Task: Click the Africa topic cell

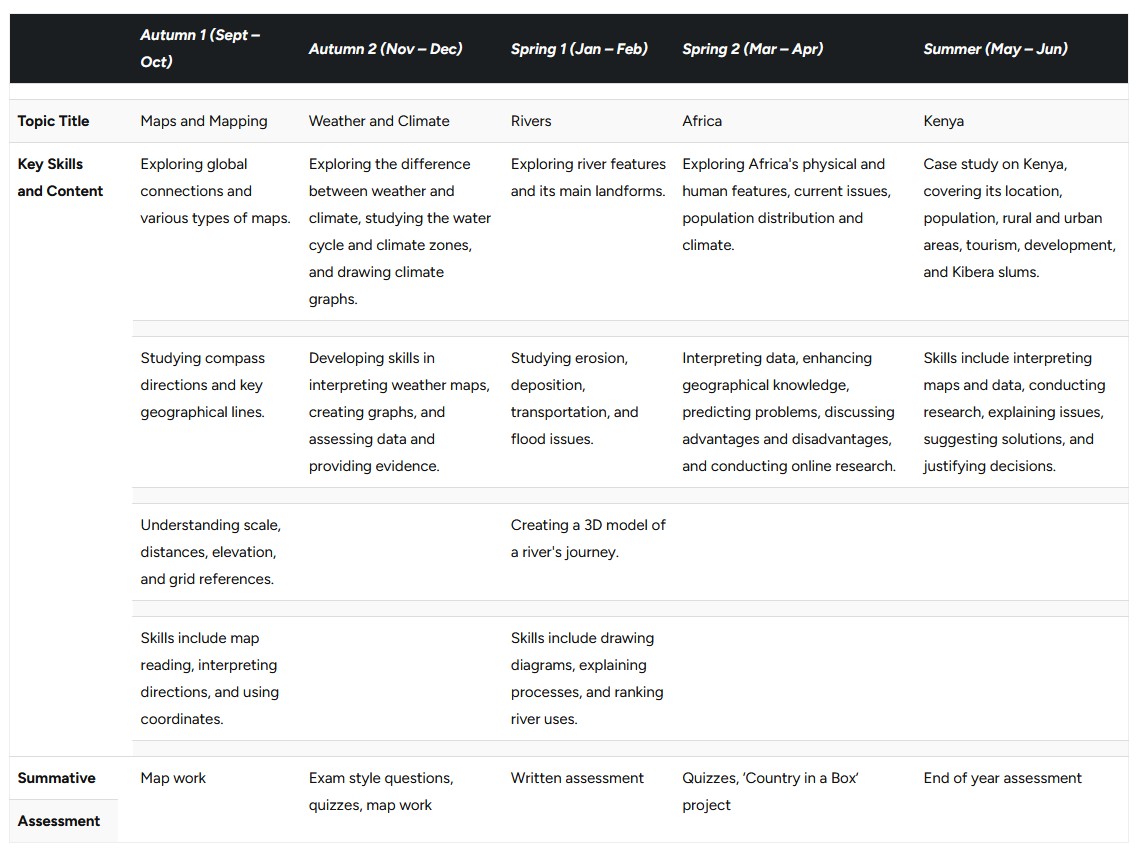Action: click(x=702, y=121)
